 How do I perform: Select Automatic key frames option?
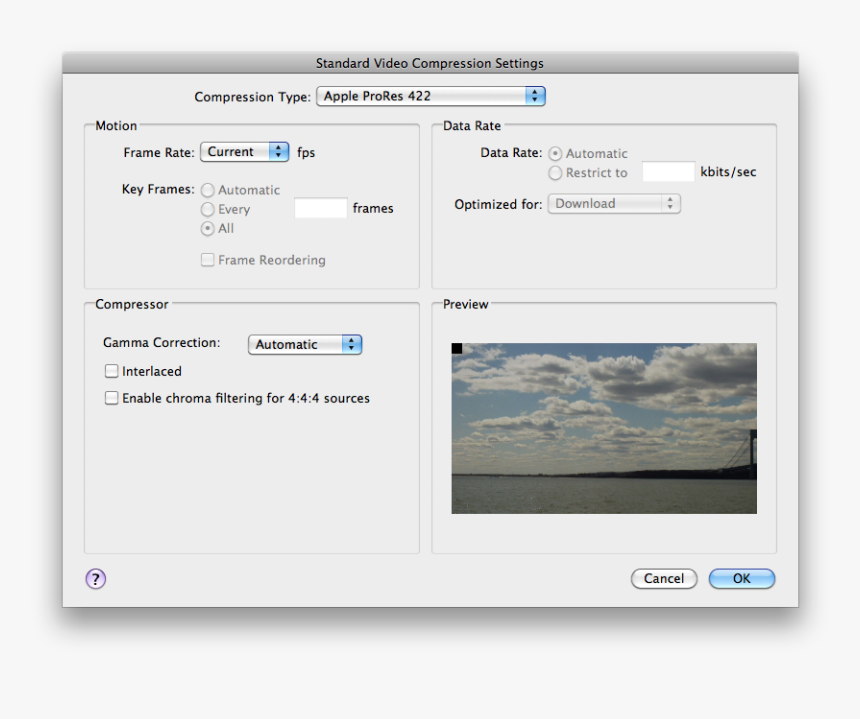(207, 189)
